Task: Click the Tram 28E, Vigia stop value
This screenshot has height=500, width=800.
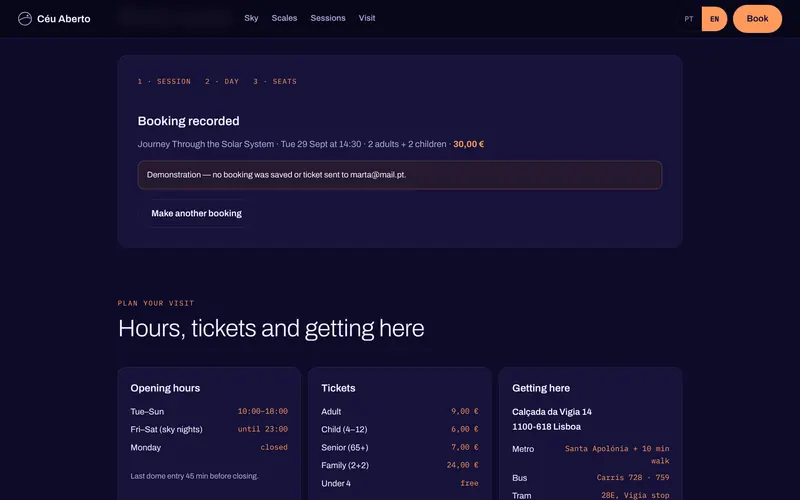Action: [635, 495]
